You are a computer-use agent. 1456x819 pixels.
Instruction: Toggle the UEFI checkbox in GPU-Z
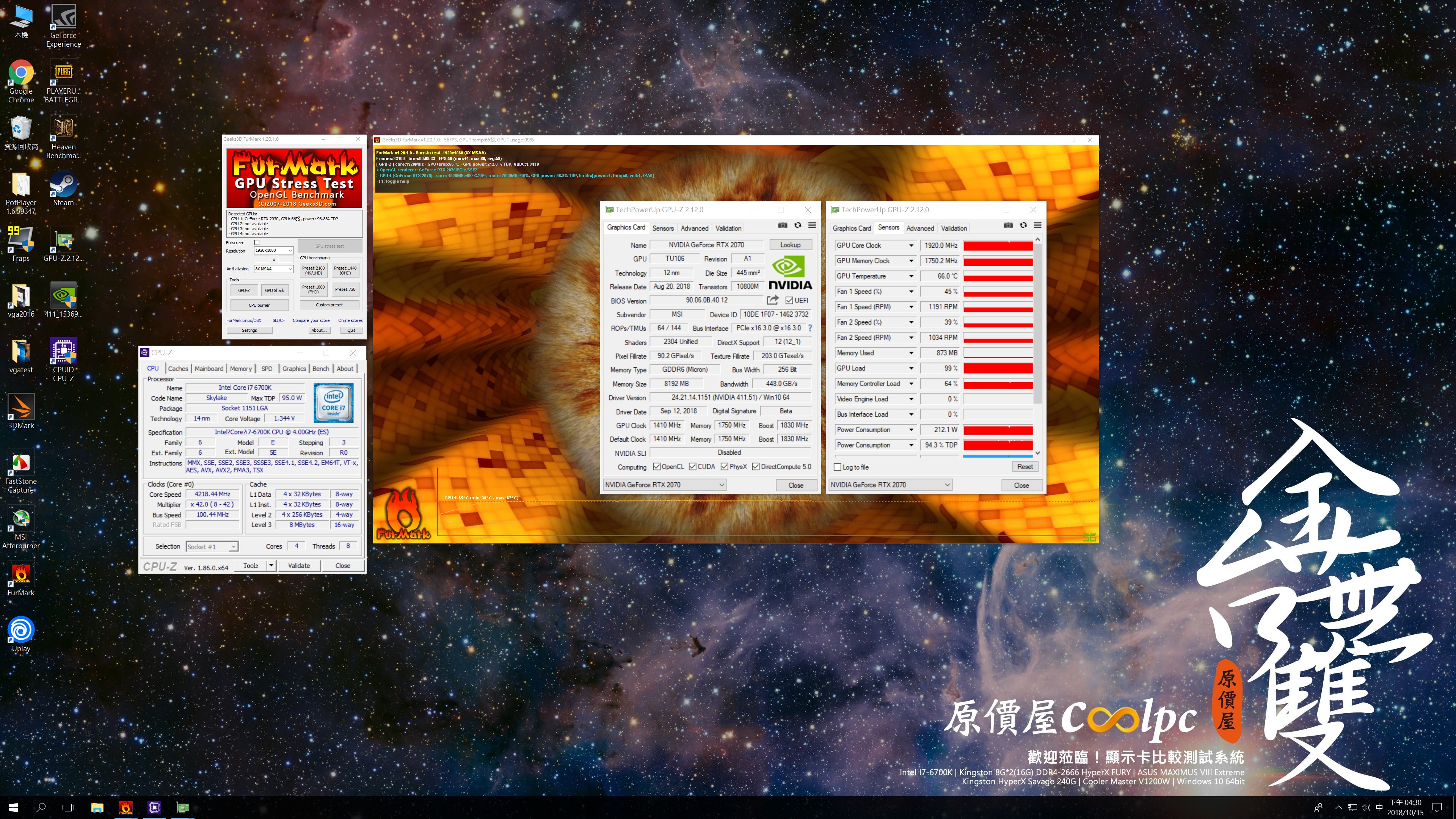pos(789,301)
